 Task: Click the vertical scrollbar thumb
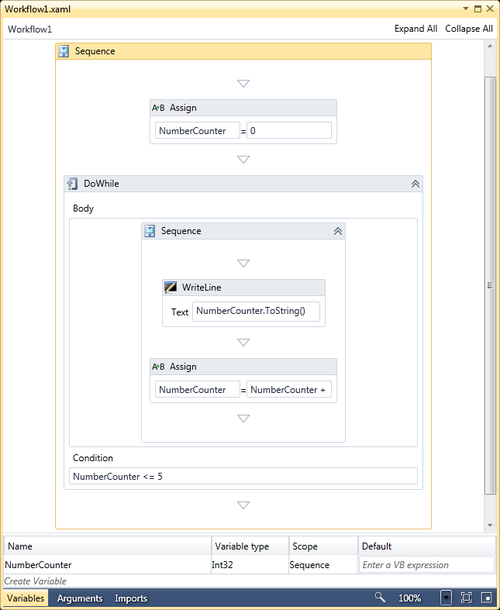pyautogui.click(x=490, y=286)
